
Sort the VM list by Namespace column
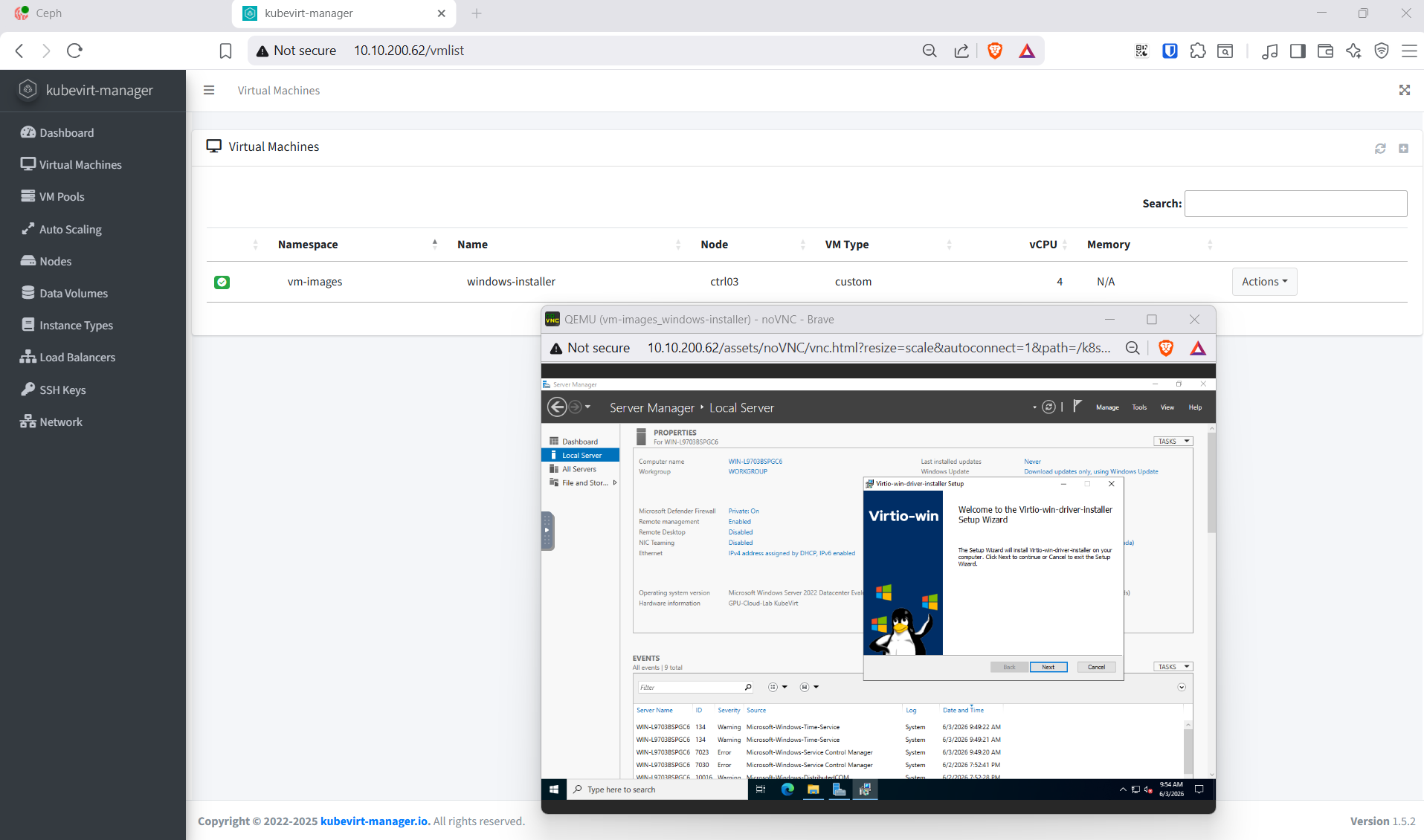coord(307,245)
